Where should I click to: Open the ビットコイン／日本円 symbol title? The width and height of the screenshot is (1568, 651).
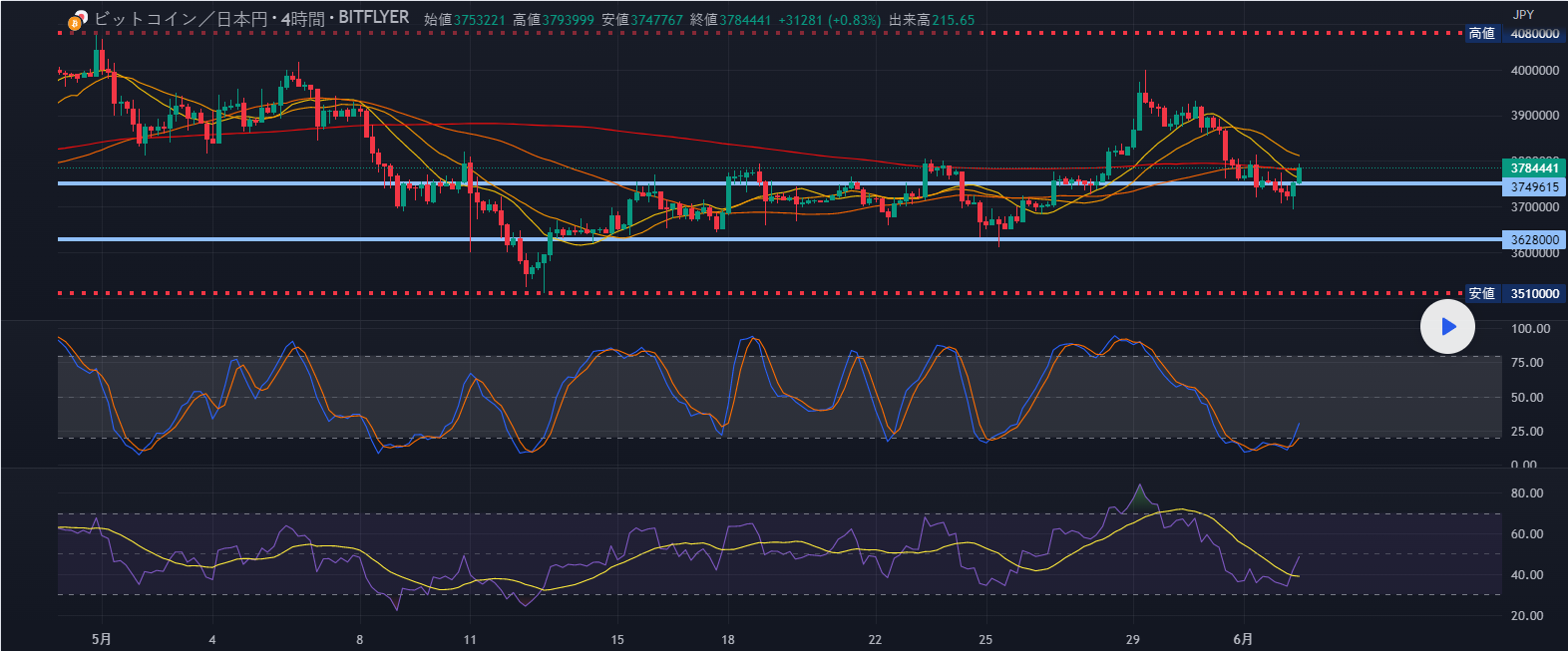179,19
